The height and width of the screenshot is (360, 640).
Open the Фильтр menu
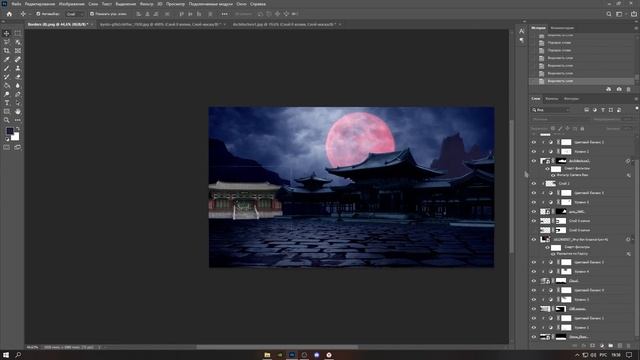[147, 4]
